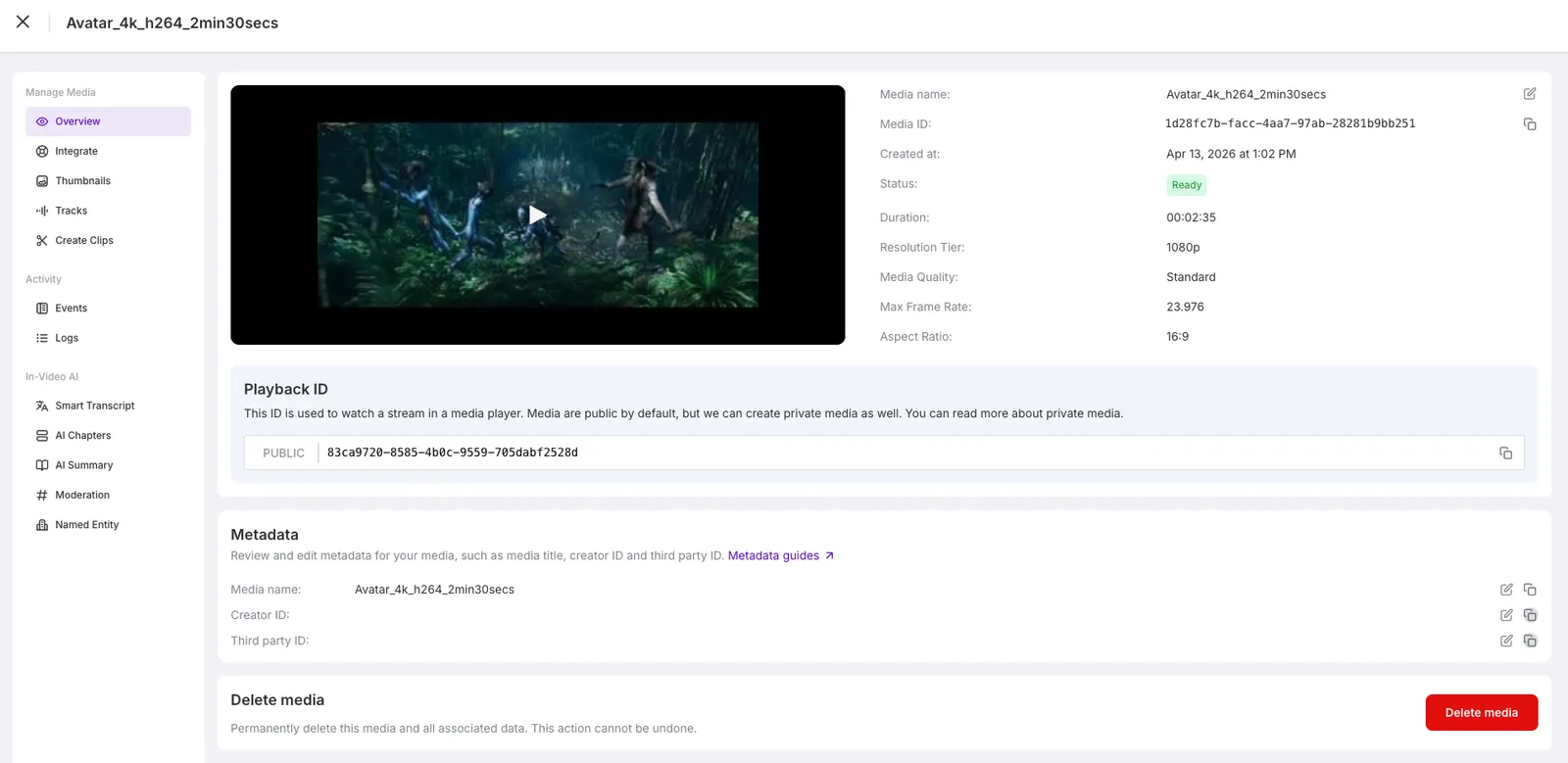Click the 1080p resolution tier value
Viewport: 1568px width, 763px height.
tap(1183, 248)
